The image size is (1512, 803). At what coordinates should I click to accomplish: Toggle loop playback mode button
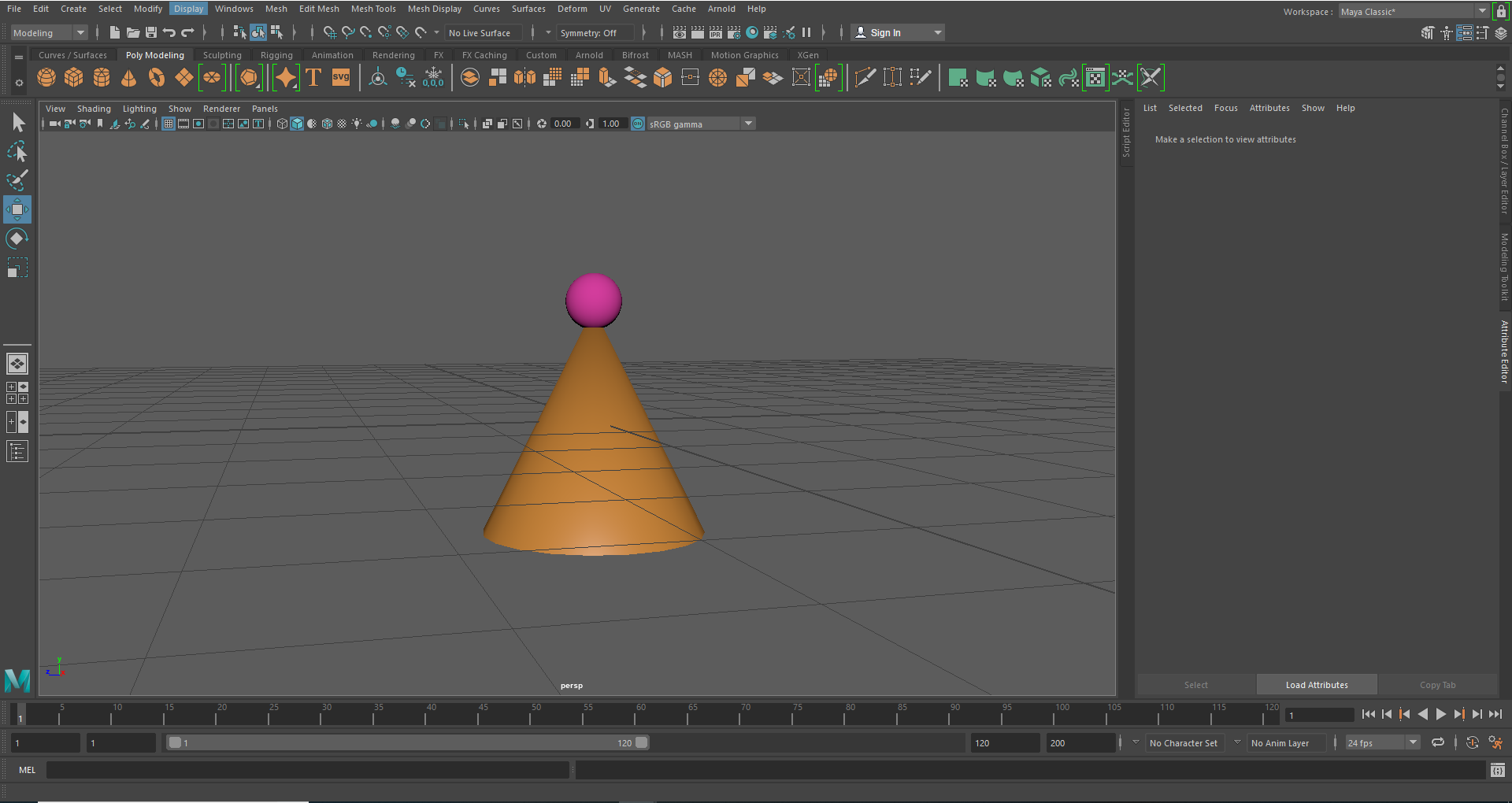pyautogui.click(x=1438, y=742)
